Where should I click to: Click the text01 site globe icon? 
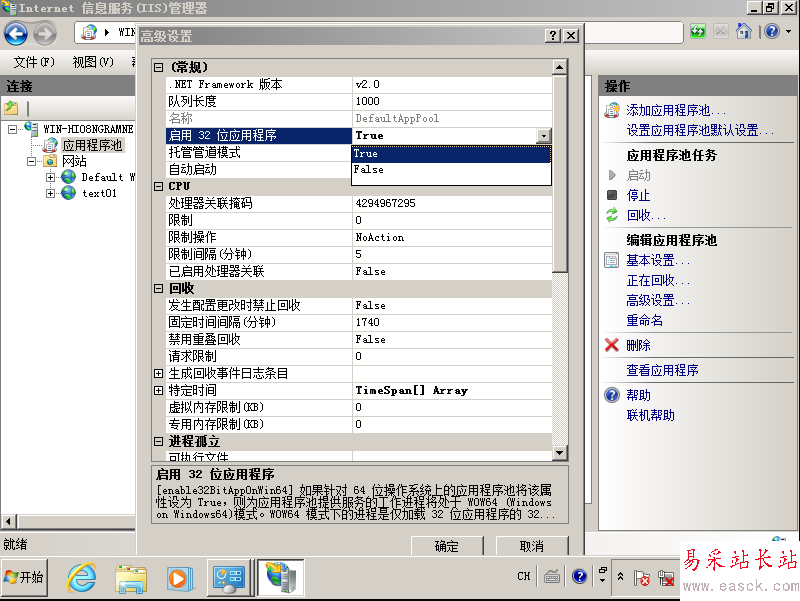point(68,193)
